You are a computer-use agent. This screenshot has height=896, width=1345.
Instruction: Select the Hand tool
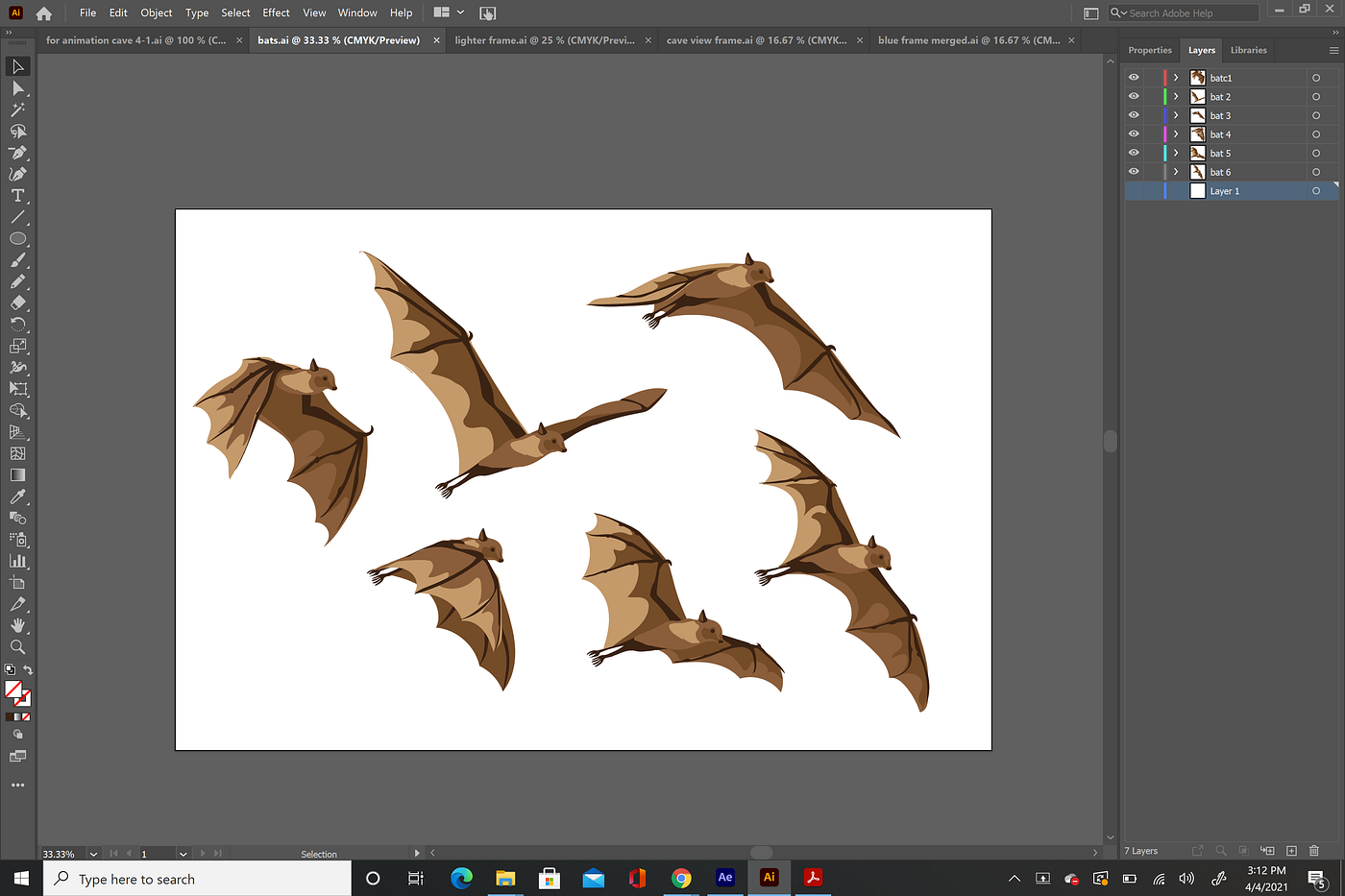point(17,625)
